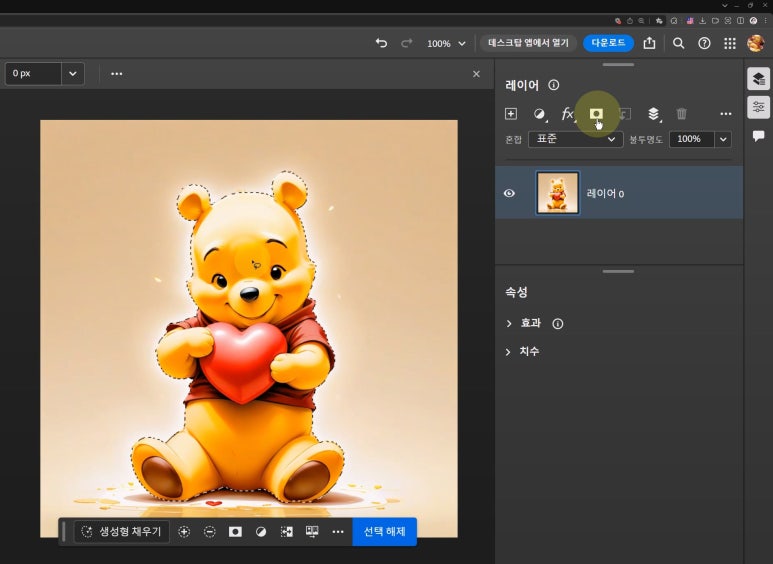Open the help question mark icon

(704, 43)
